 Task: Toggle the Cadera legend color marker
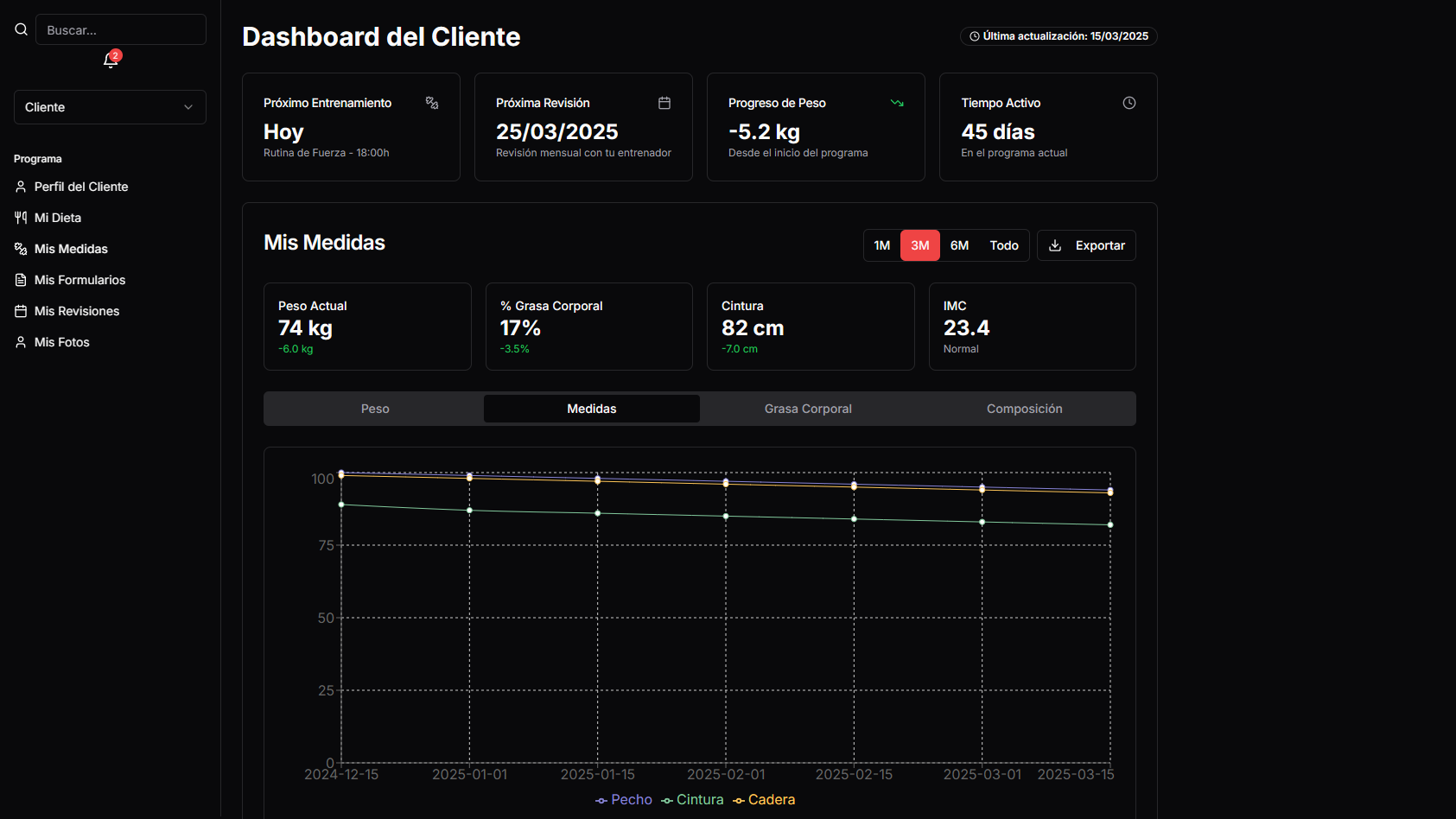tap(739, 801)
